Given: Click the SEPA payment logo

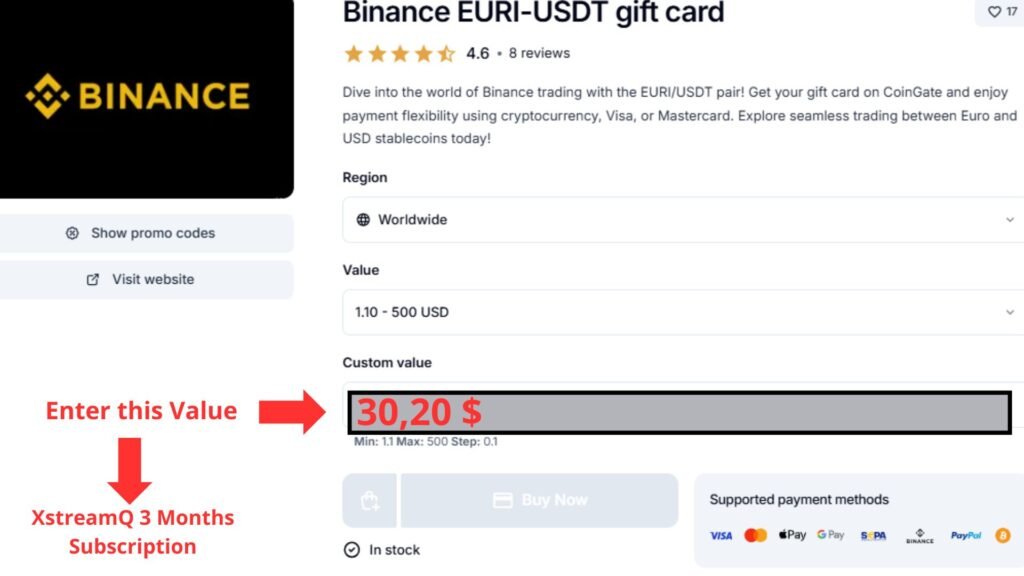Looking at the screenshot, I should point(873,536).
